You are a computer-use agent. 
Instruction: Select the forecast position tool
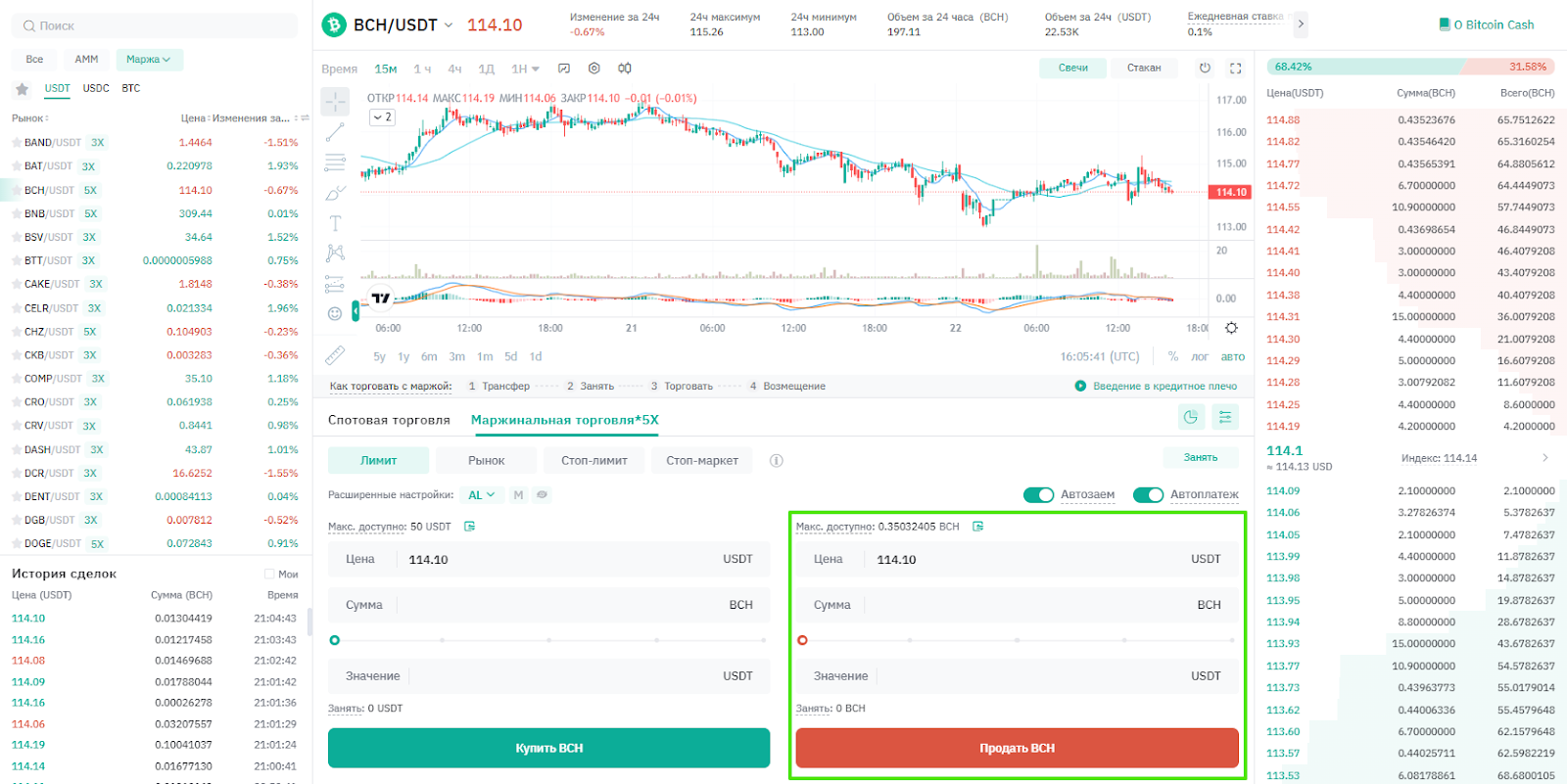(335, 284)
